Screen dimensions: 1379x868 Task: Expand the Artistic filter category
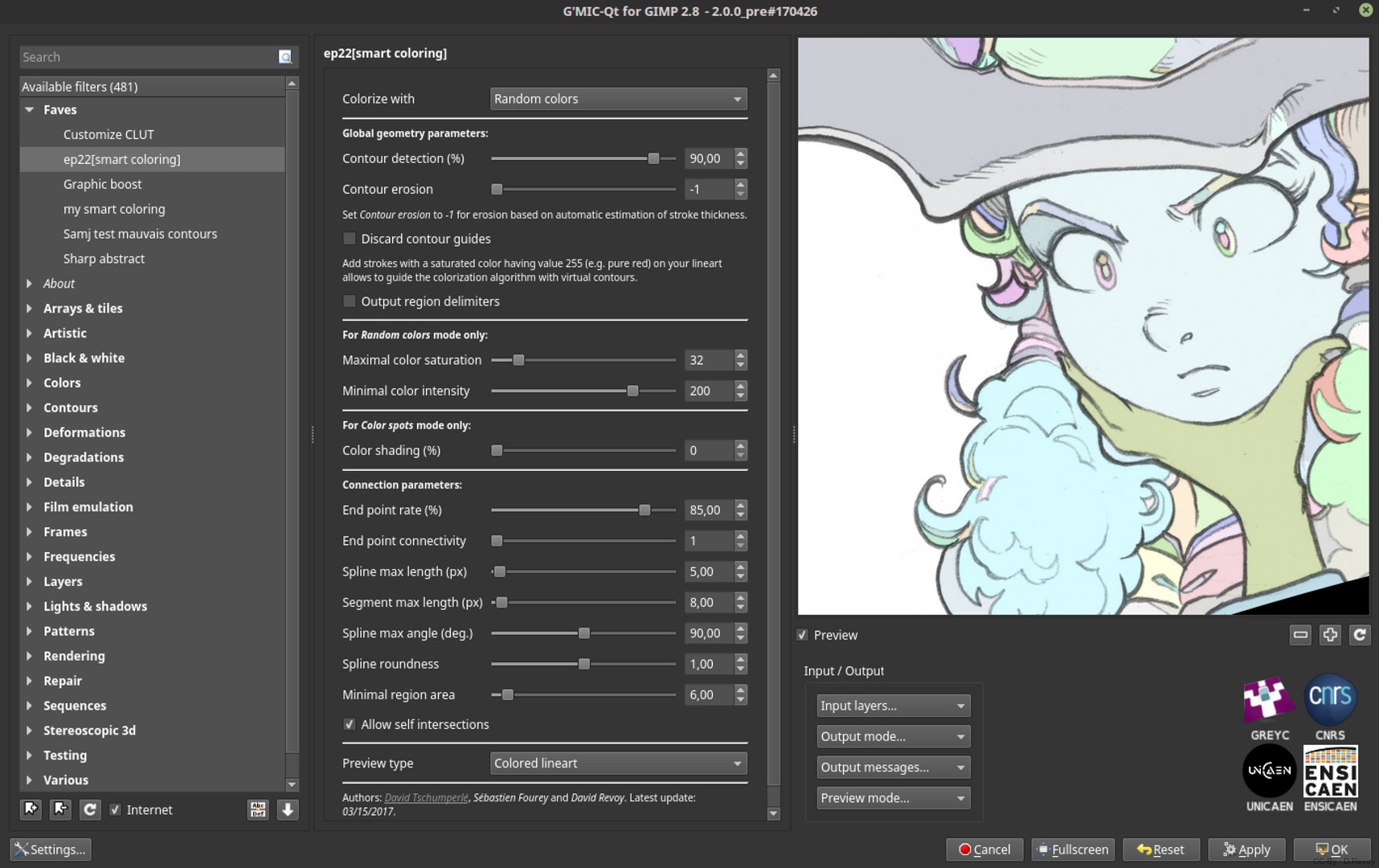click(x=30, y=333)
